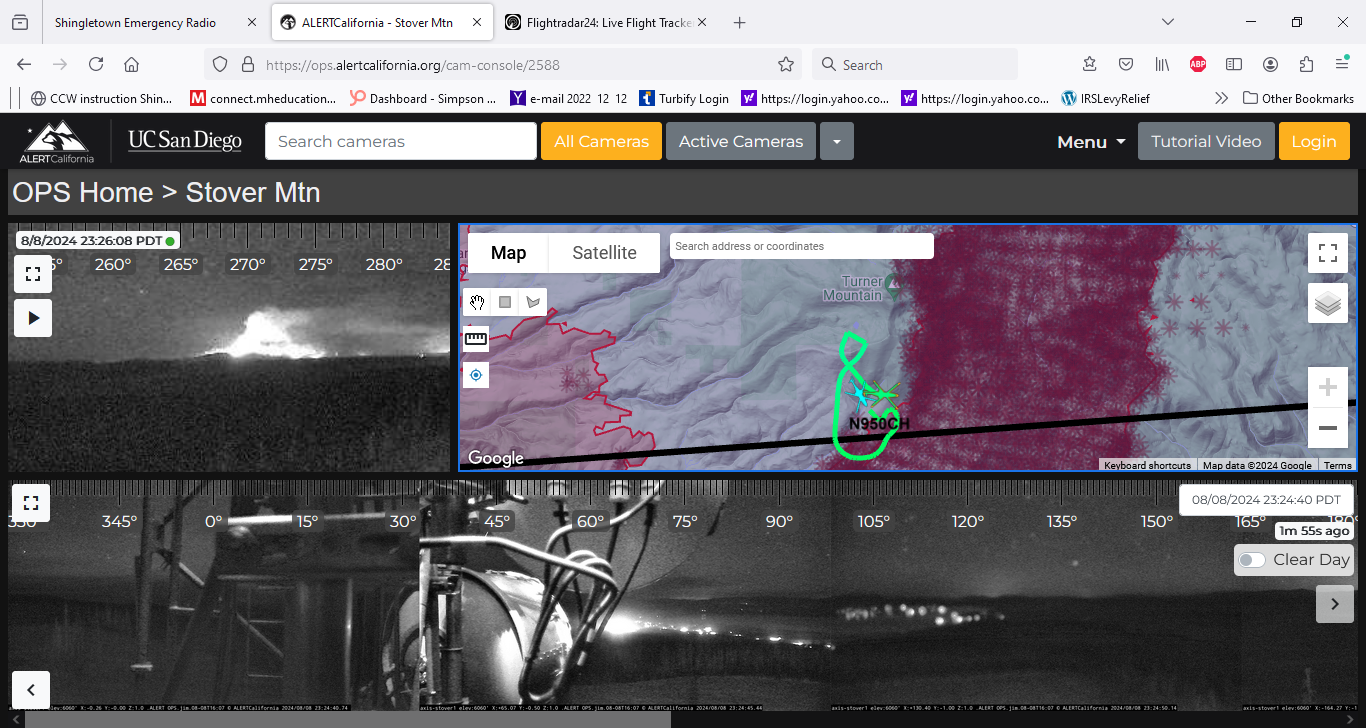
Task: Play the camera timelapse
Action: [x=32, y=318]
